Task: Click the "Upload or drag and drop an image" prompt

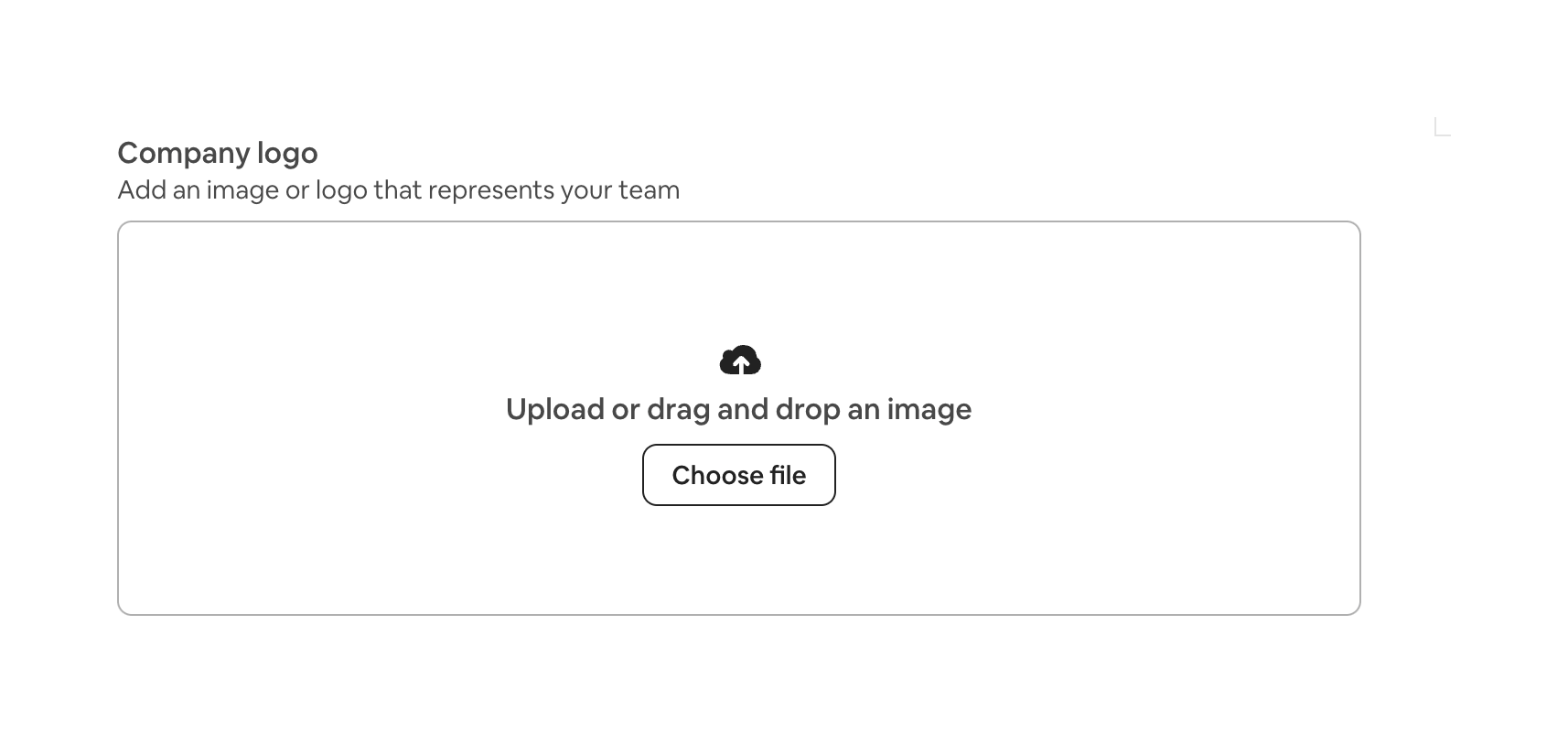Action: pyautogui.click(x=738, y=409)
